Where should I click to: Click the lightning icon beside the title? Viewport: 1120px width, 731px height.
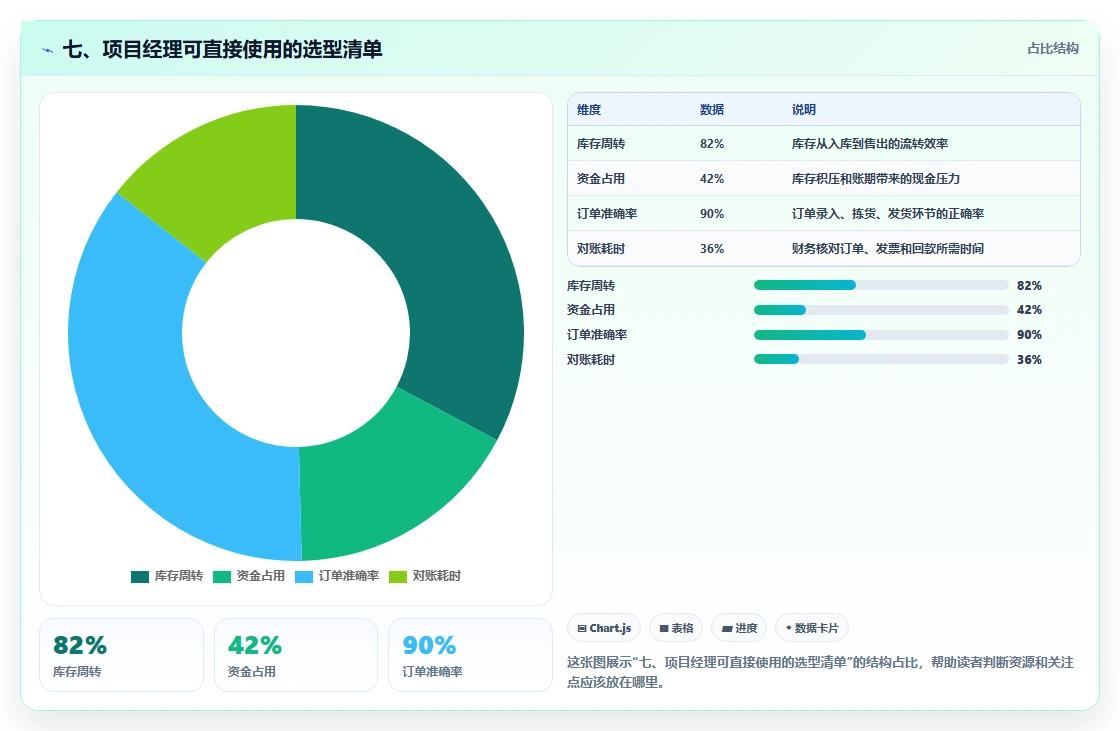click(48, 50)
